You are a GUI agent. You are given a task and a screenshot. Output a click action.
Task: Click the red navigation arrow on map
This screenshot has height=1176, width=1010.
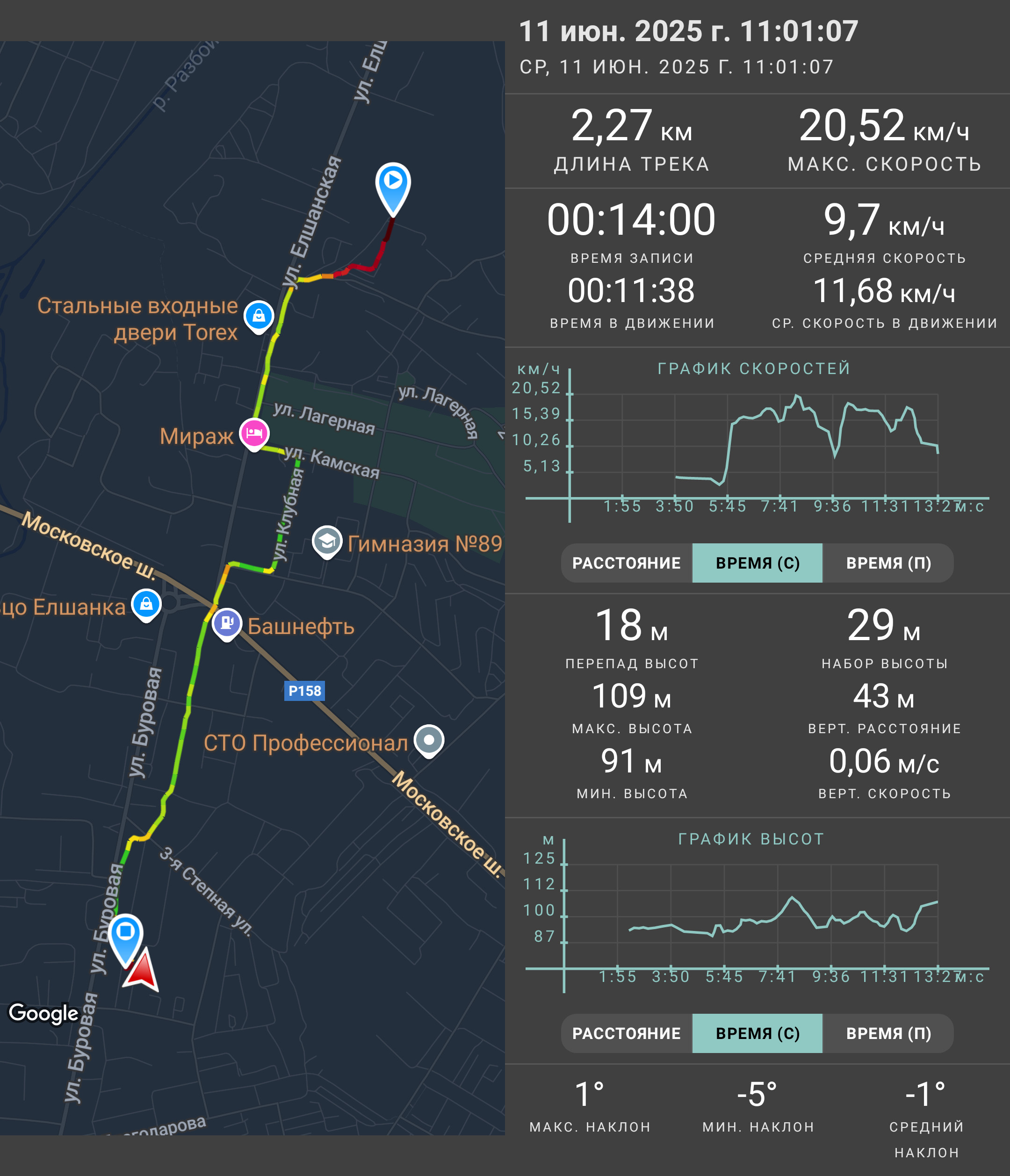click(x=141, y=969)
